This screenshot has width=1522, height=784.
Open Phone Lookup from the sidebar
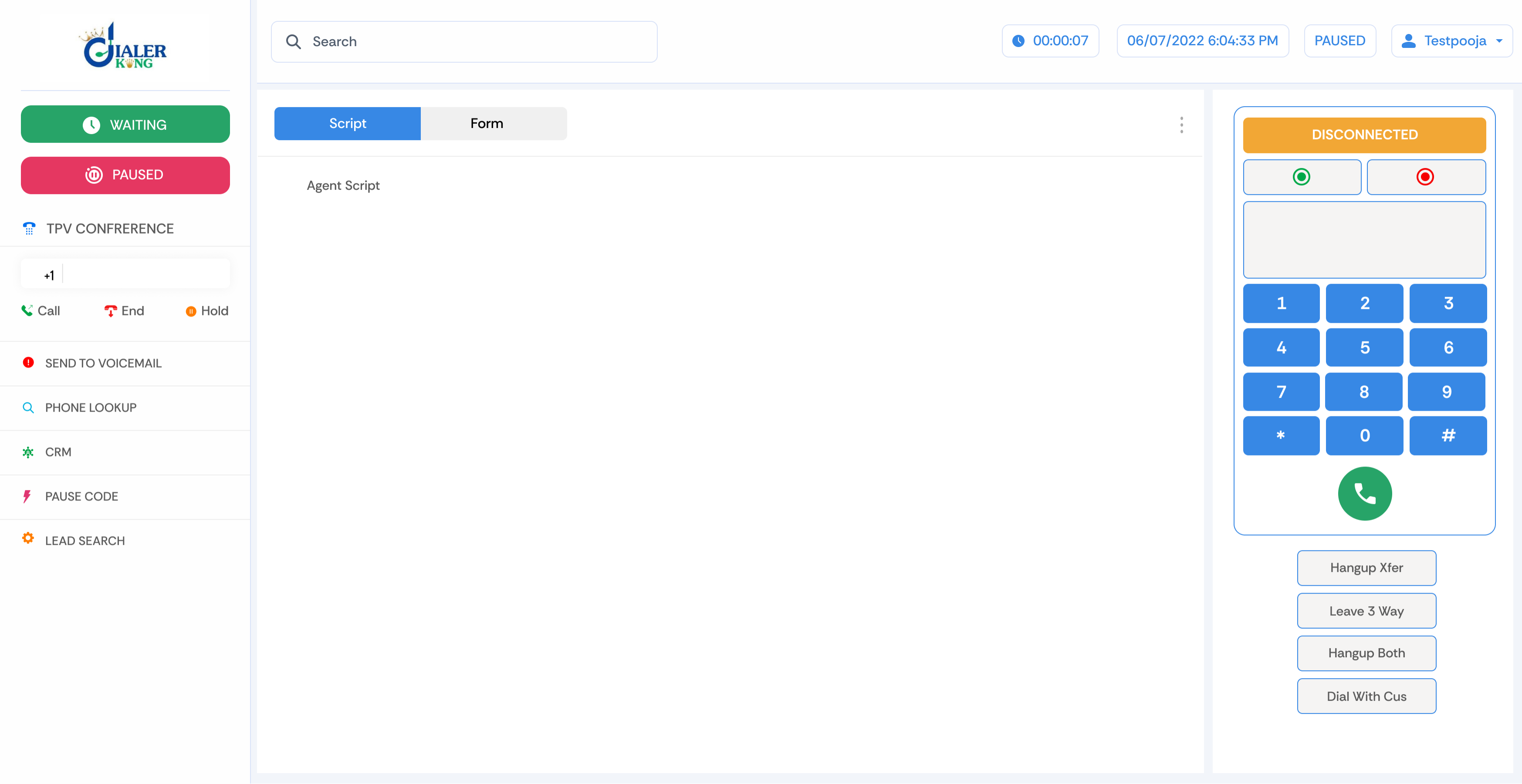tap(91, 407)
